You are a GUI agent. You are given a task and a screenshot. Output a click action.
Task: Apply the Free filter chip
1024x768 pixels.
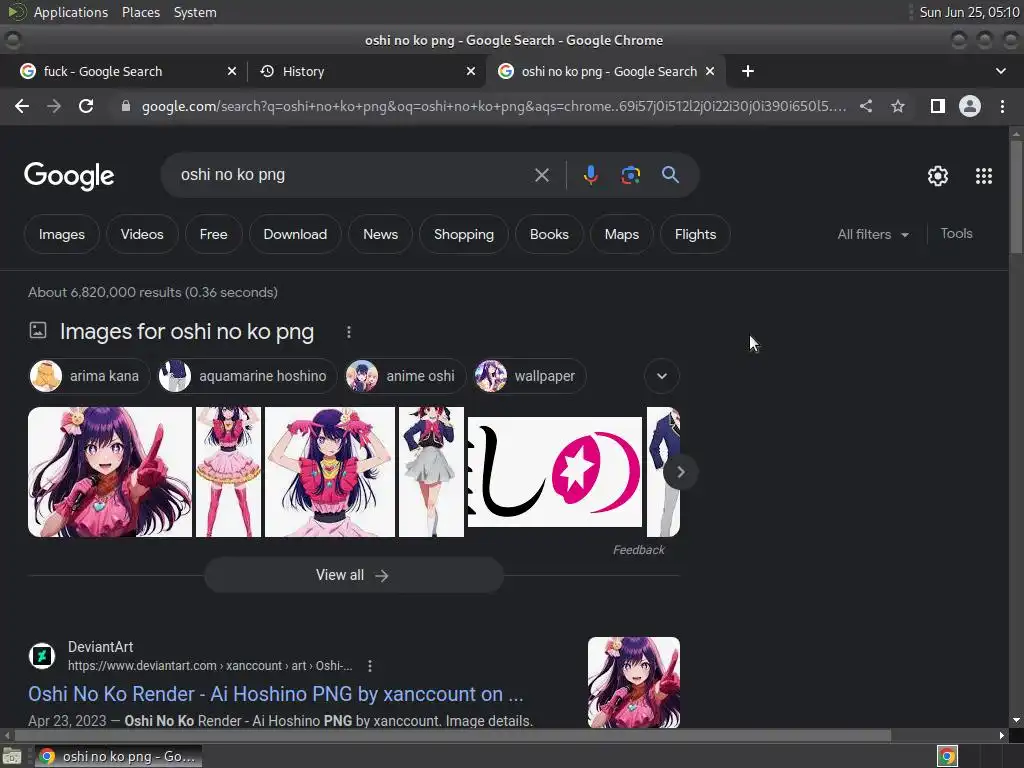pyautogui.click(x=214, y=234)
